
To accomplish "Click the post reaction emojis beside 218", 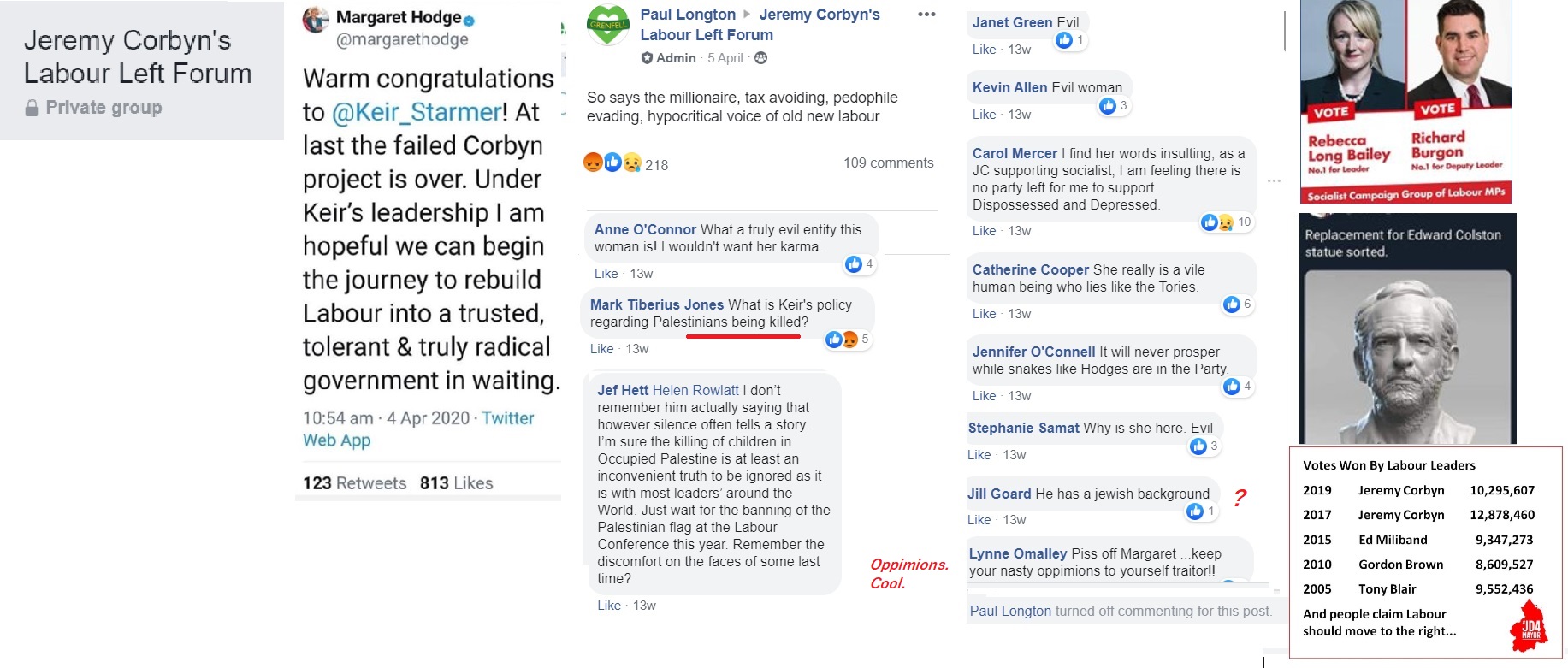I will point(612,163).
